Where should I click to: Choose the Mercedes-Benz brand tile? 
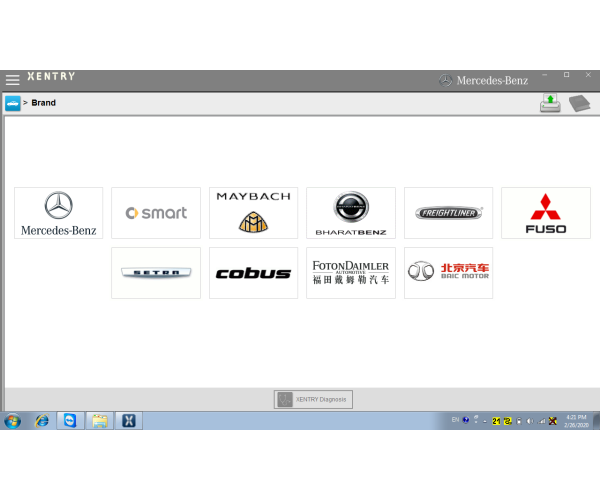tap(59, 213)
